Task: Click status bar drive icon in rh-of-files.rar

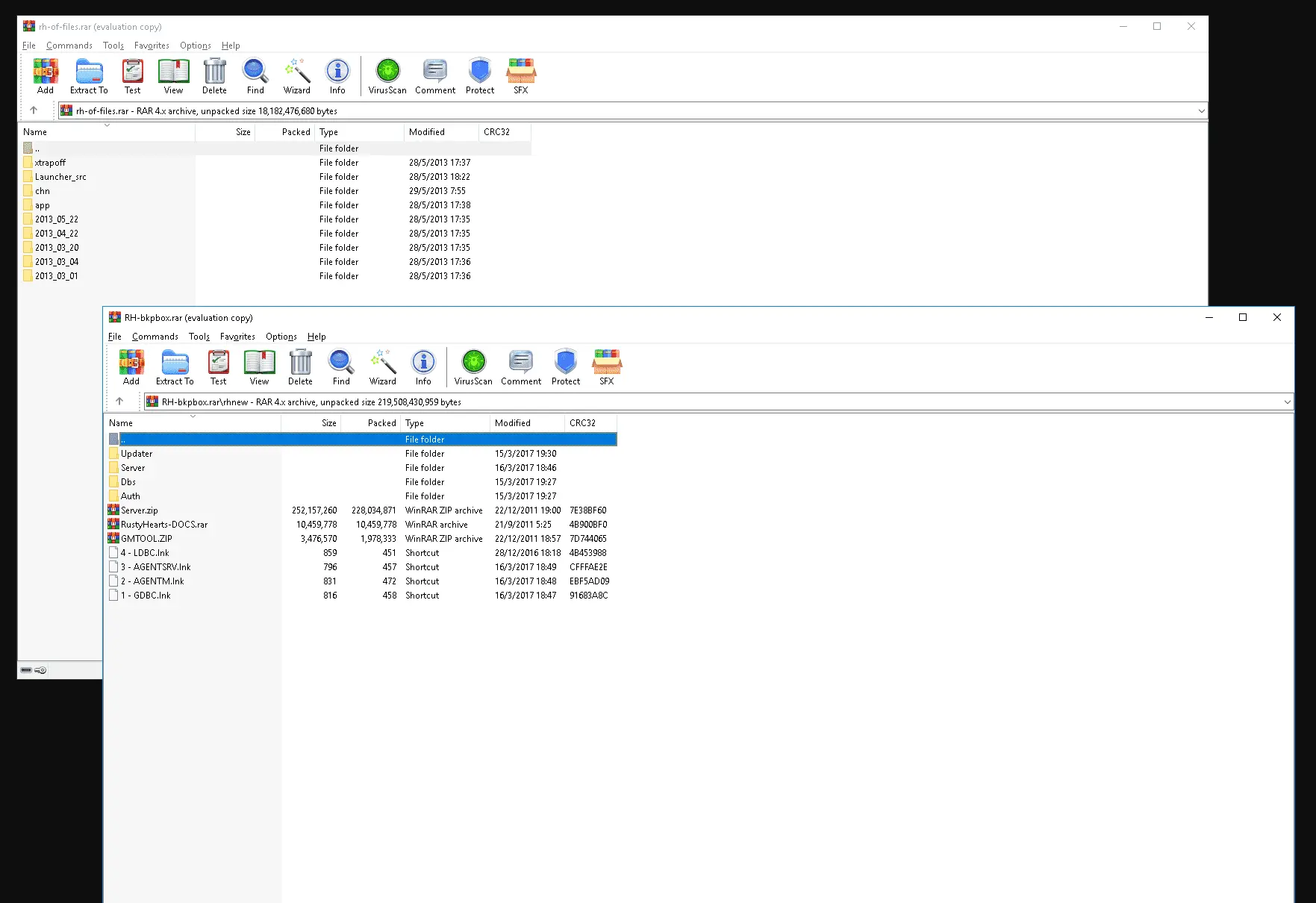Action: 26,670
